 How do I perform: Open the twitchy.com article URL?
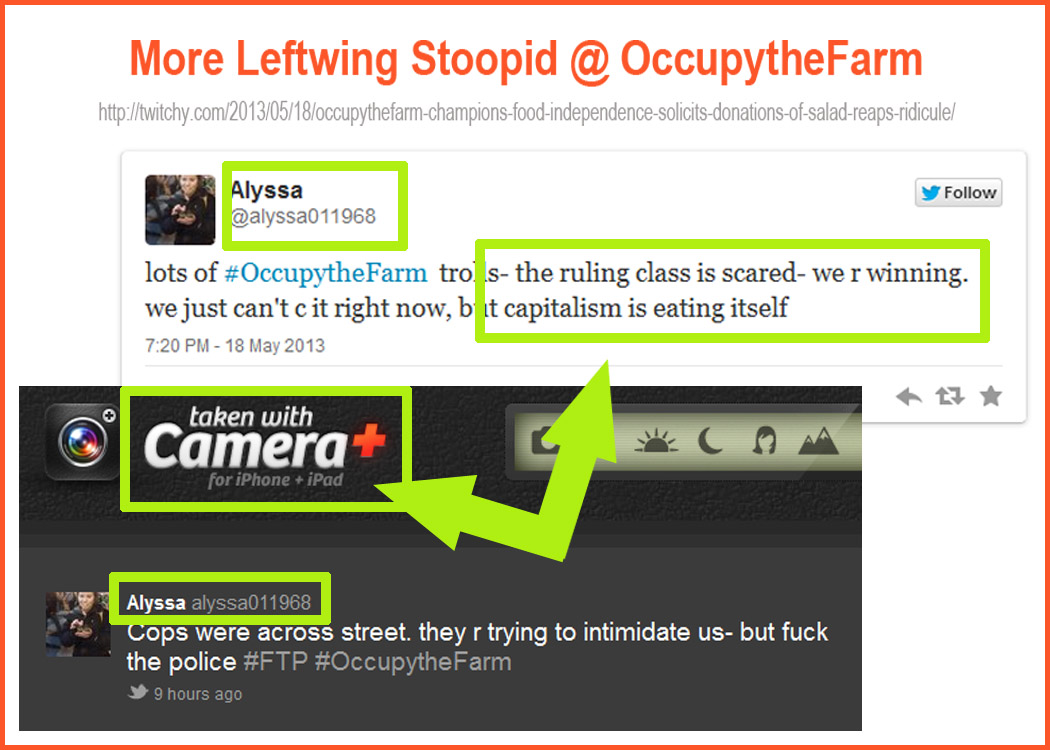tap(526, 112)
